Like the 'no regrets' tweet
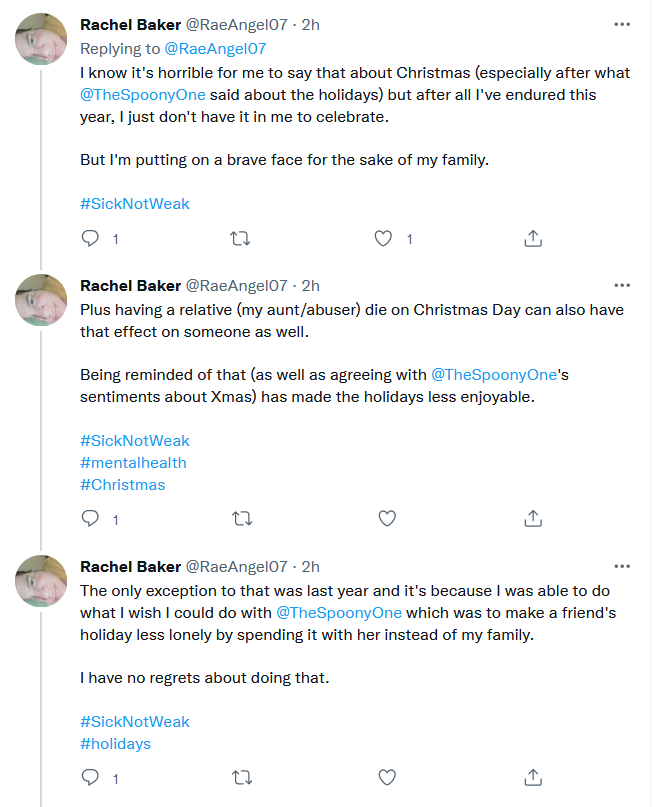Screen dimensions: 655x807 (387, 777)
